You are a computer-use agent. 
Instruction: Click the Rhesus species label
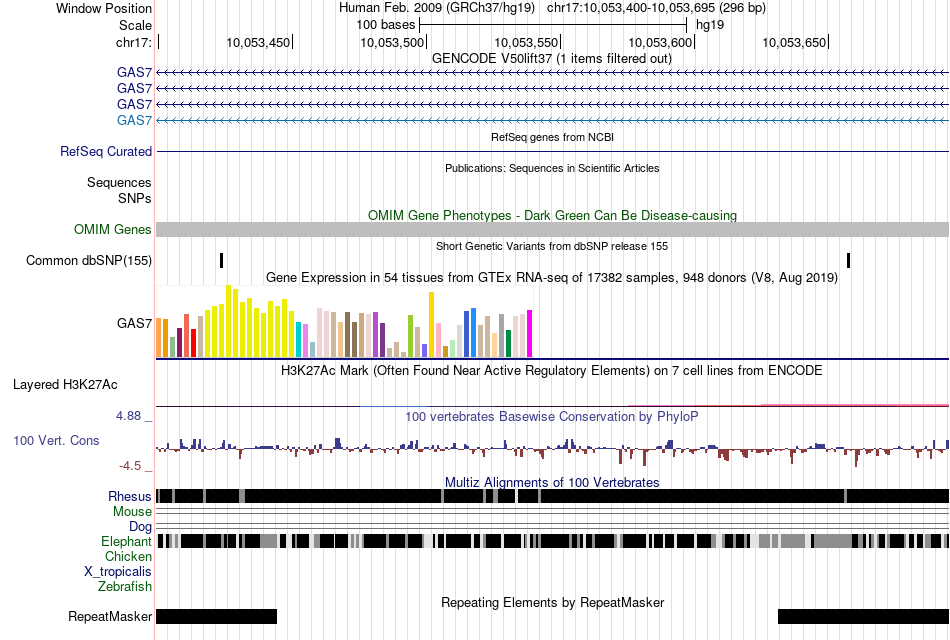pos(130,496)
